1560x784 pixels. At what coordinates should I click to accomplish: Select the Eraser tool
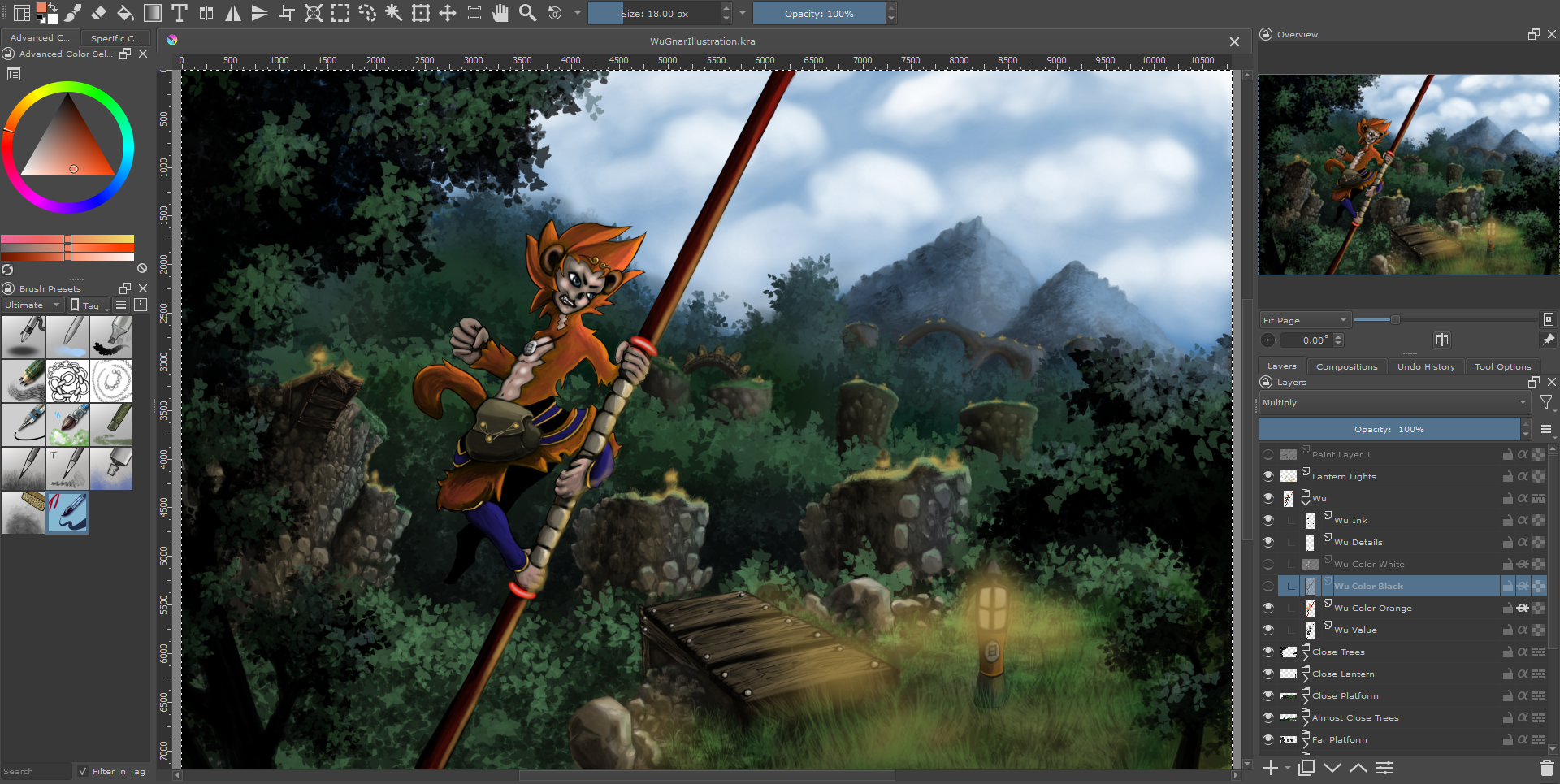[98, 13]
